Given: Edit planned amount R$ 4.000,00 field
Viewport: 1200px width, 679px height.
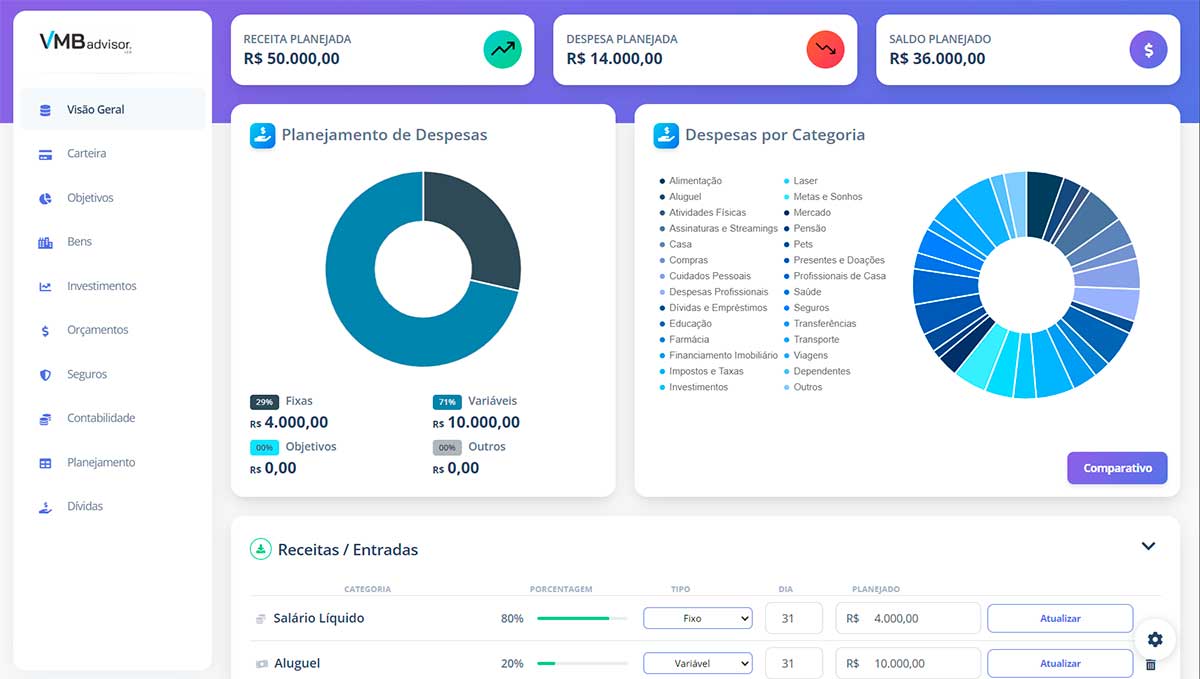Looking at the screenshot, I should point(908,619).
